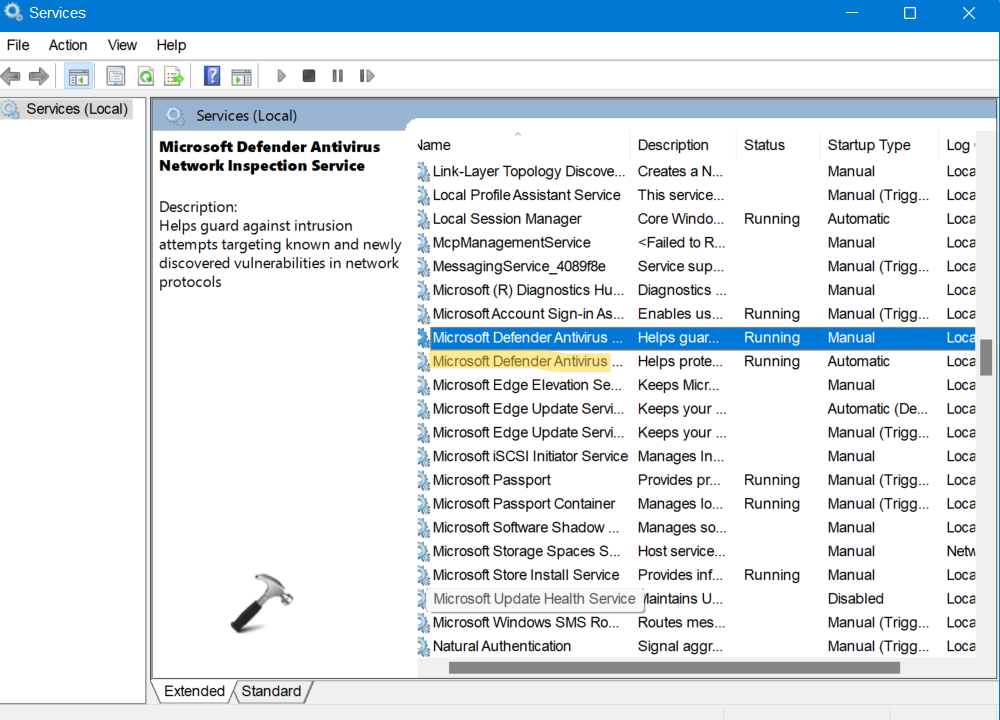Sort the list by Startup Type column
Screen dimensions: 1000x720
pyautogui.click(x=868, y=145)
